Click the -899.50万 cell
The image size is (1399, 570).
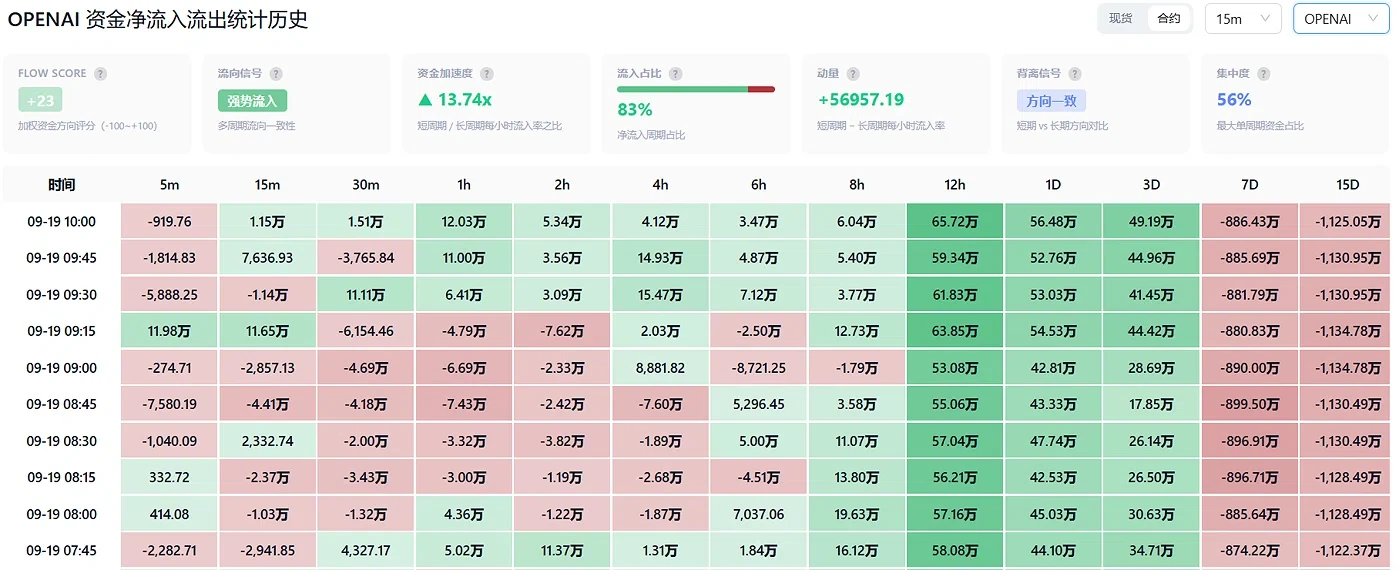click(x=1250, y=404)
